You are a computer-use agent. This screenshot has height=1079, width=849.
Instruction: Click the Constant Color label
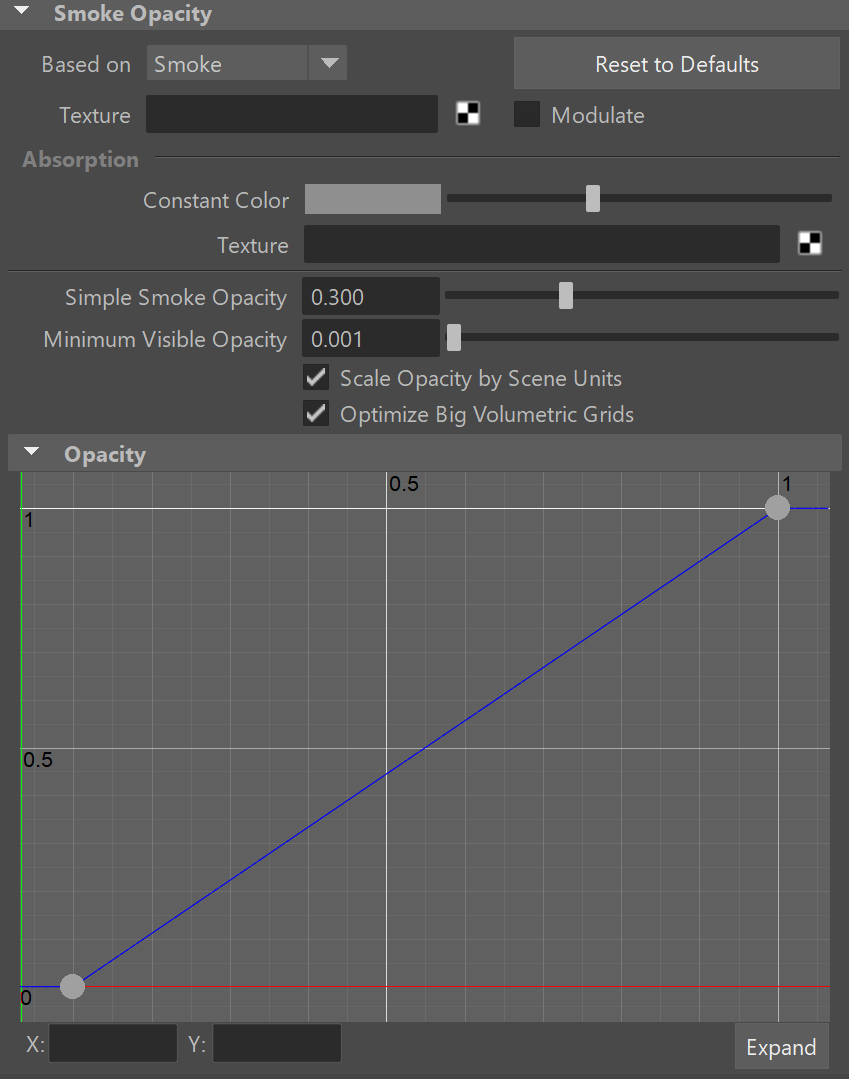coord(216,200)
